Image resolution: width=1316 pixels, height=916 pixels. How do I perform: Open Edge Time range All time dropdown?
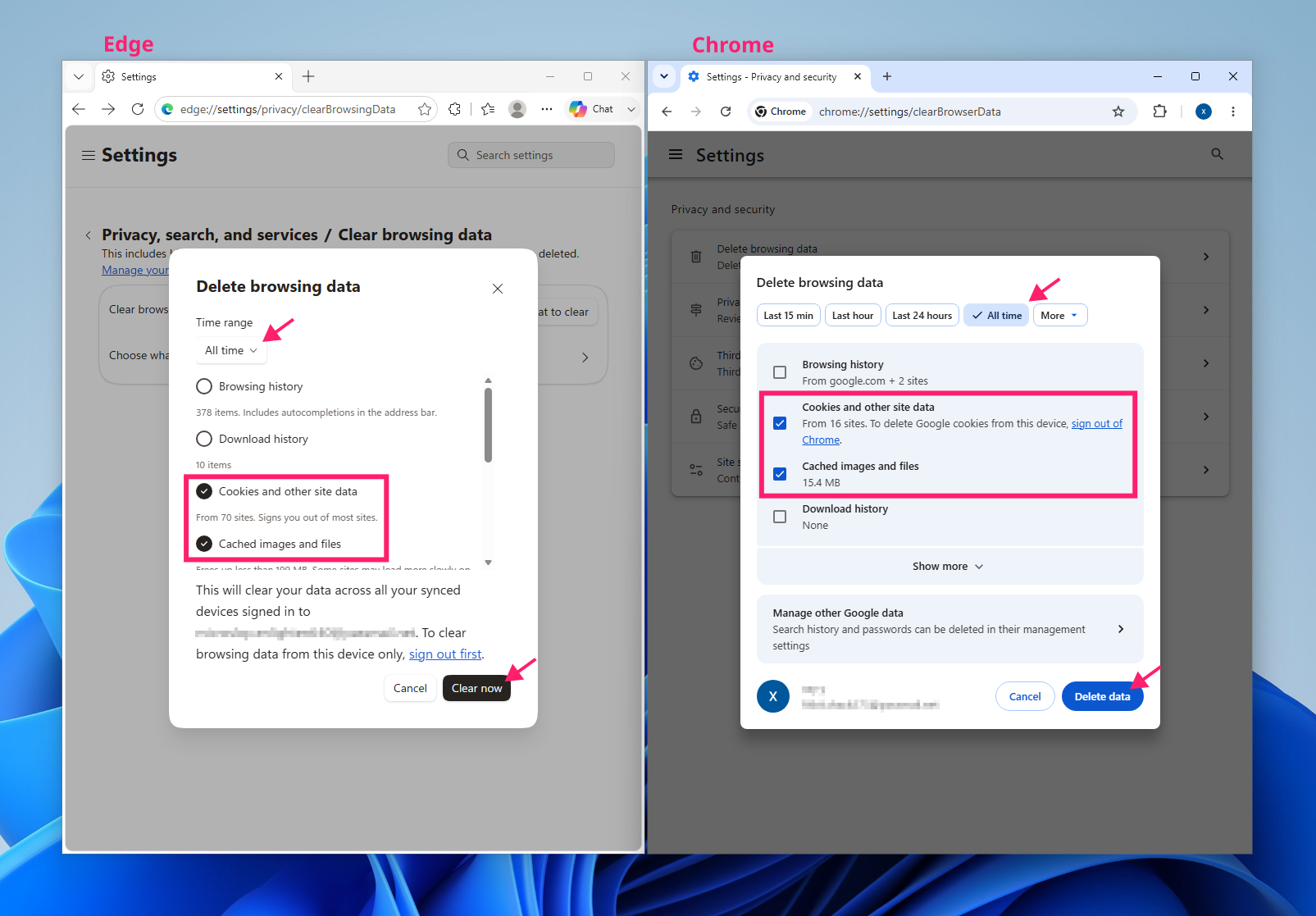[x=231, y=350]
